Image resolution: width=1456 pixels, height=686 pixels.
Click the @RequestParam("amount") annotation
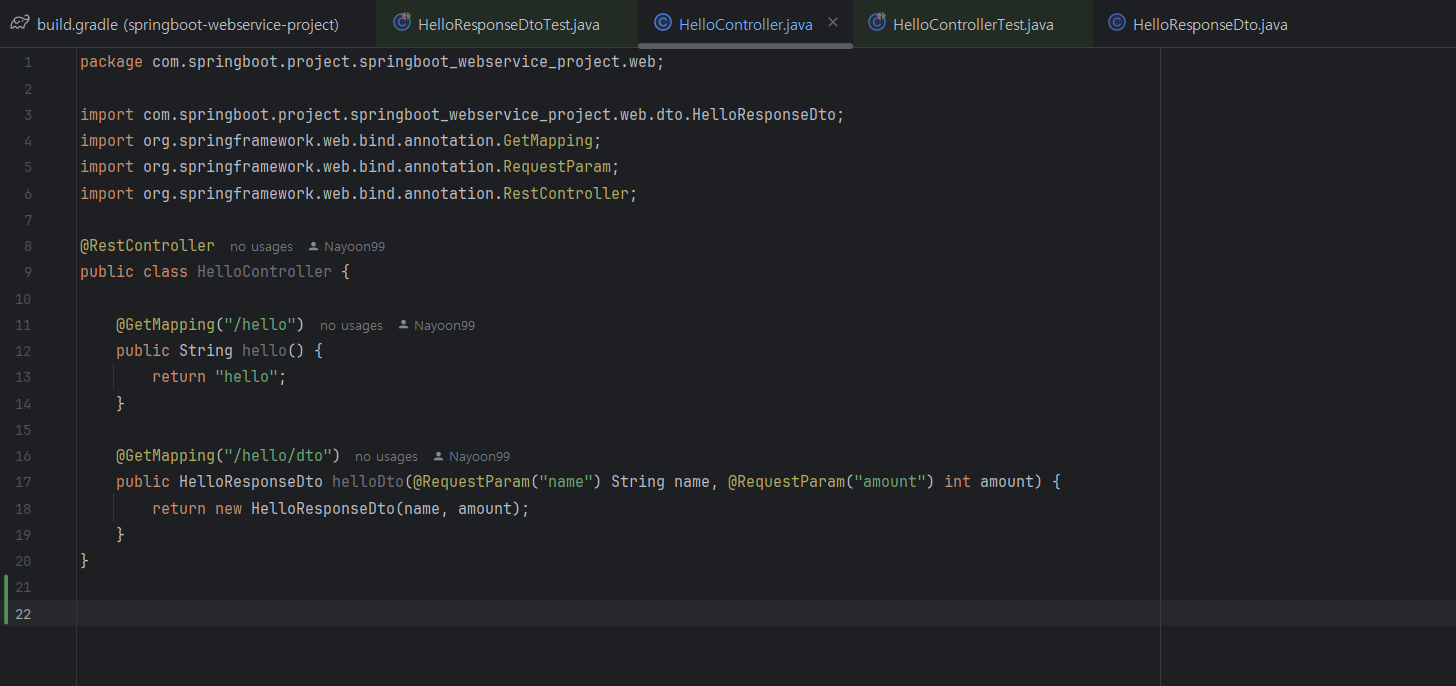coord(831,482)
